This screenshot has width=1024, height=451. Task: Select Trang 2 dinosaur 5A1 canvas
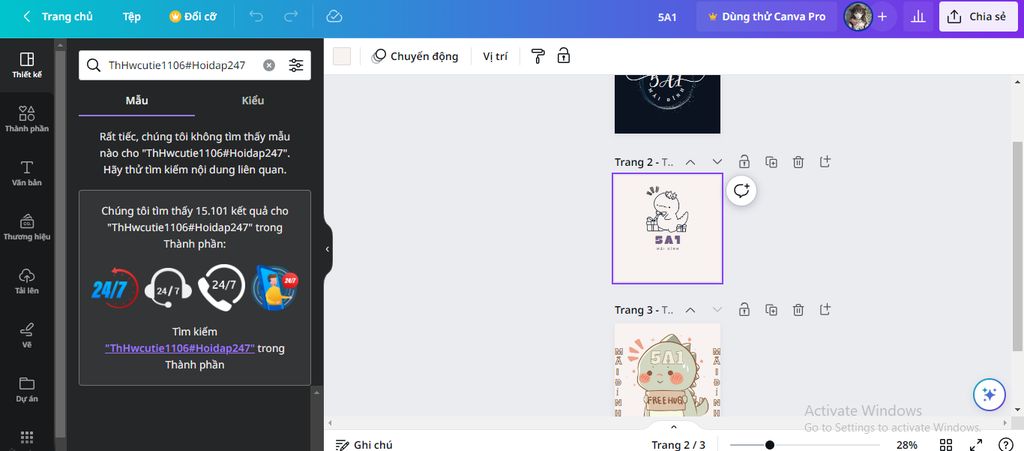tap(667, 228)
